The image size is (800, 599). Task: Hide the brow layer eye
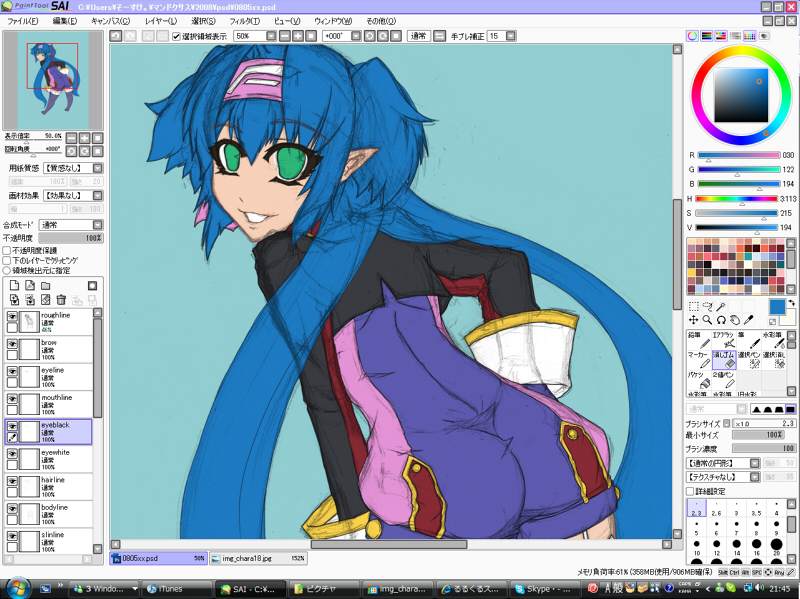click(12, 344)
